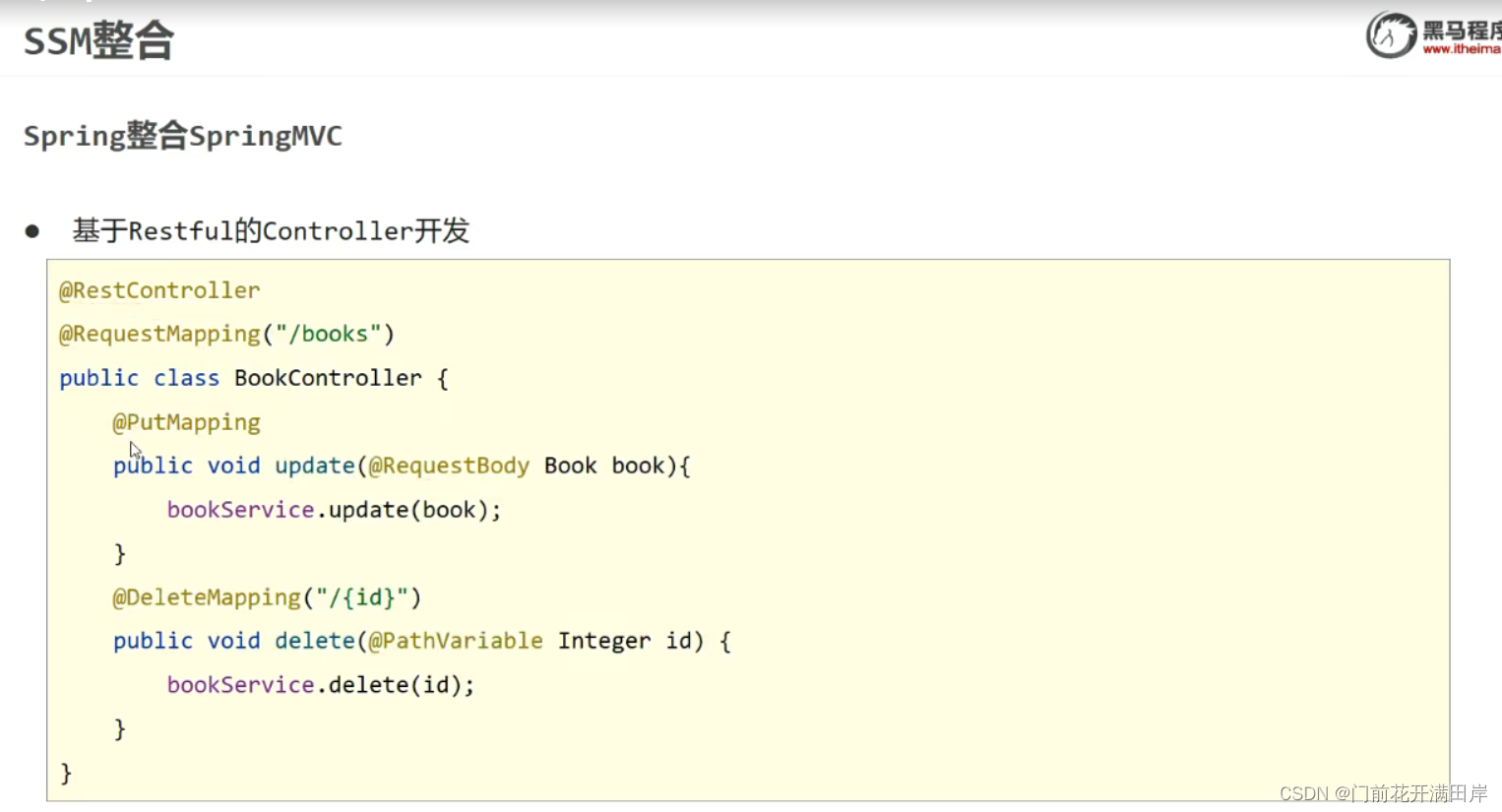Click the 'bookService.delete(id);' statement
The height and width of the screenshot is (812, 1502).
(321, 685)
